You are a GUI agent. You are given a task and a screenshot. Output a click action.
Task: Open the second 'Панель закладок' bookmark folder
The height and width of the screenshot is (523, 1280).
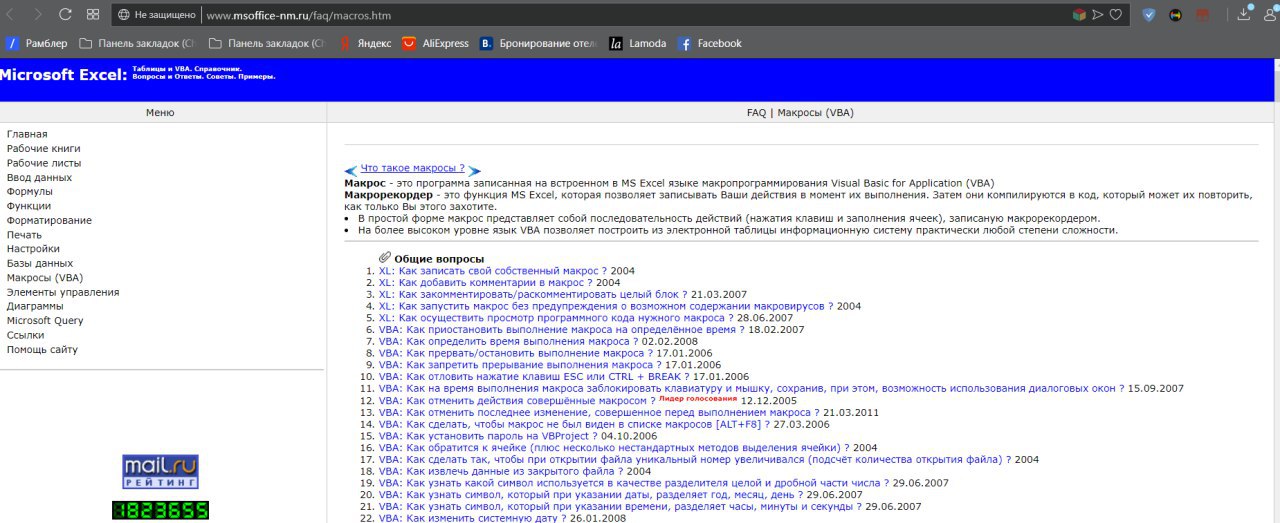(267, 43)
